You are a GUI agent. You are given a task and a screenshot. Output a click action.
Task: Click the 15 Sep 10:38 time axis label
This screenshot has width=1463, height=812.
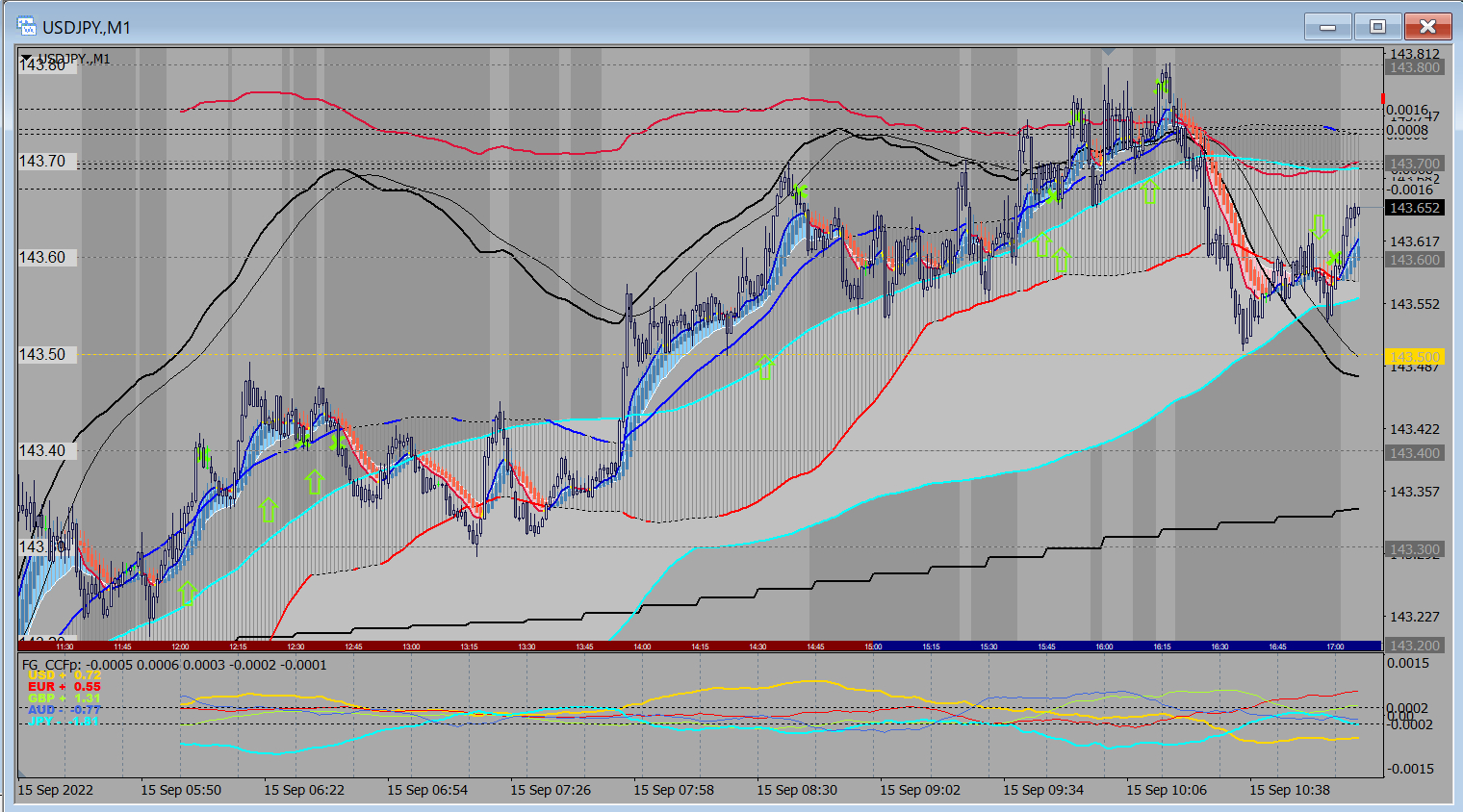click(x=1290, y=790)
